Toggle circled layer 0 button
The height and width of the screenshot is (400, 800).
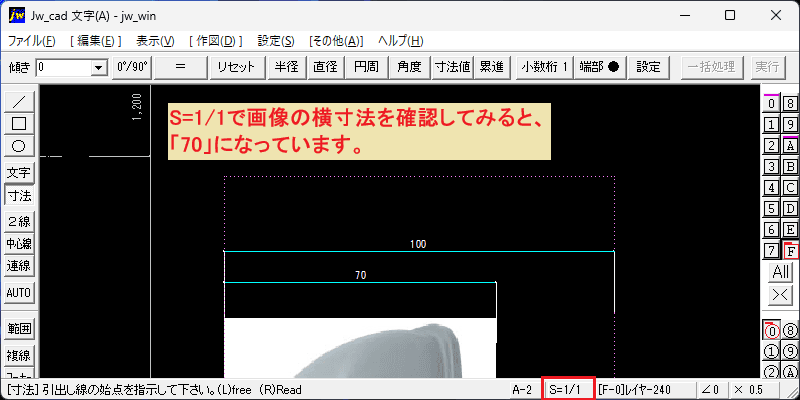coord(772,332)
